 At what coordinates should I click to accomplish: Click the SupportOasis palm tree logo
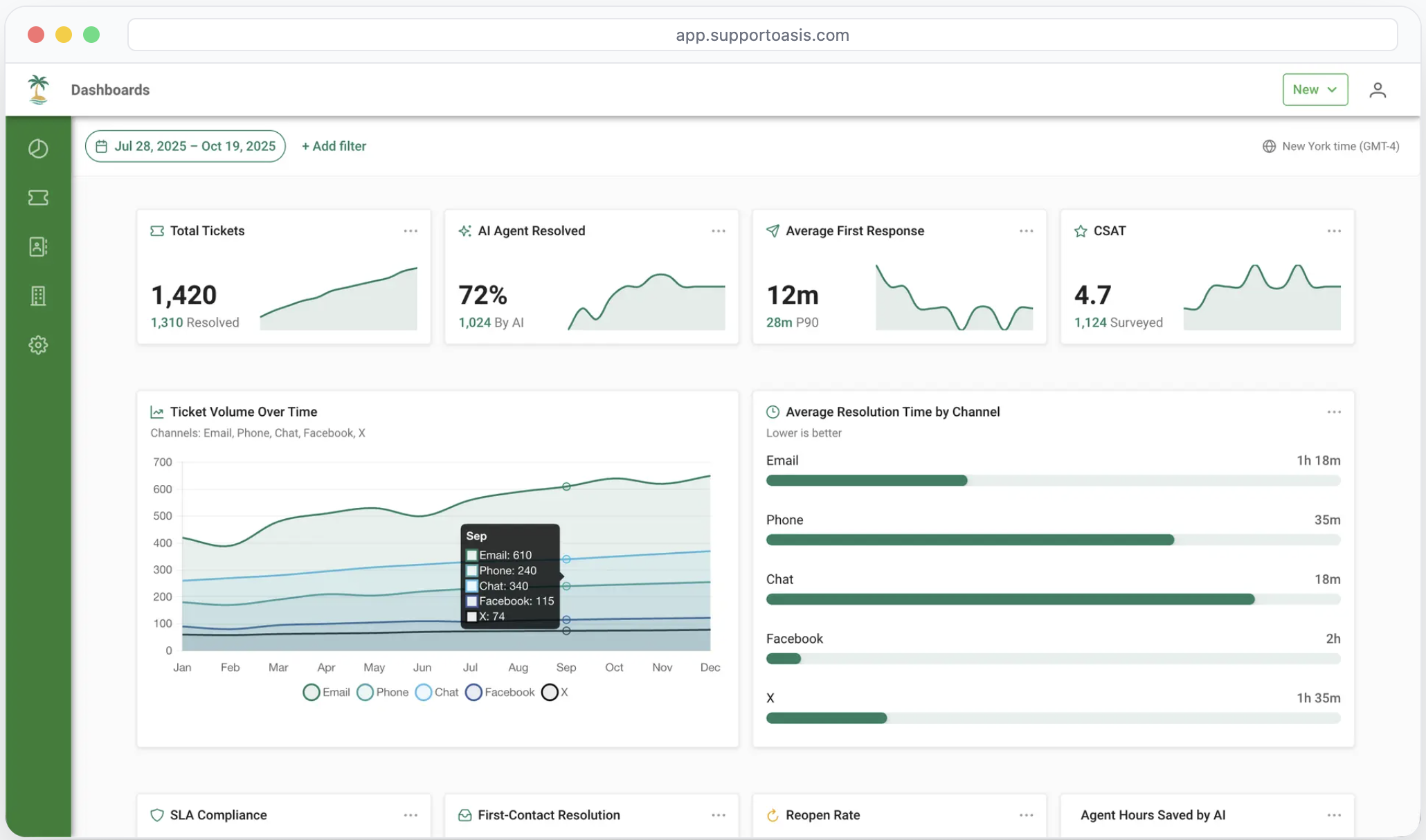click(x=37, y=89)
